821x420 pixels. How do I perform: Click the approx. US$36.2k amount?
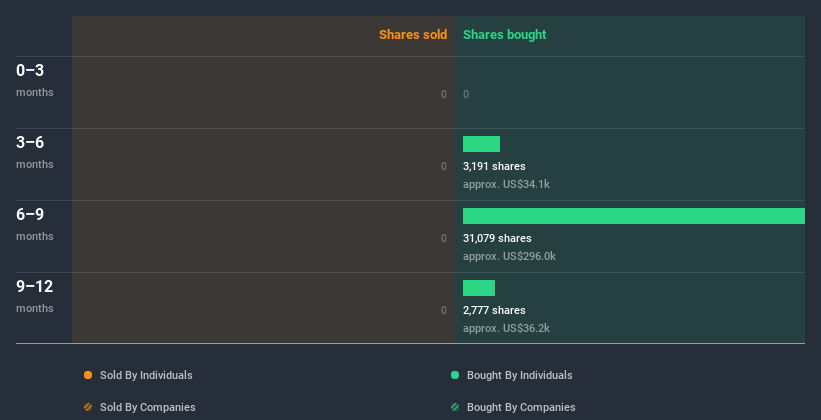(x=506, y=328)
